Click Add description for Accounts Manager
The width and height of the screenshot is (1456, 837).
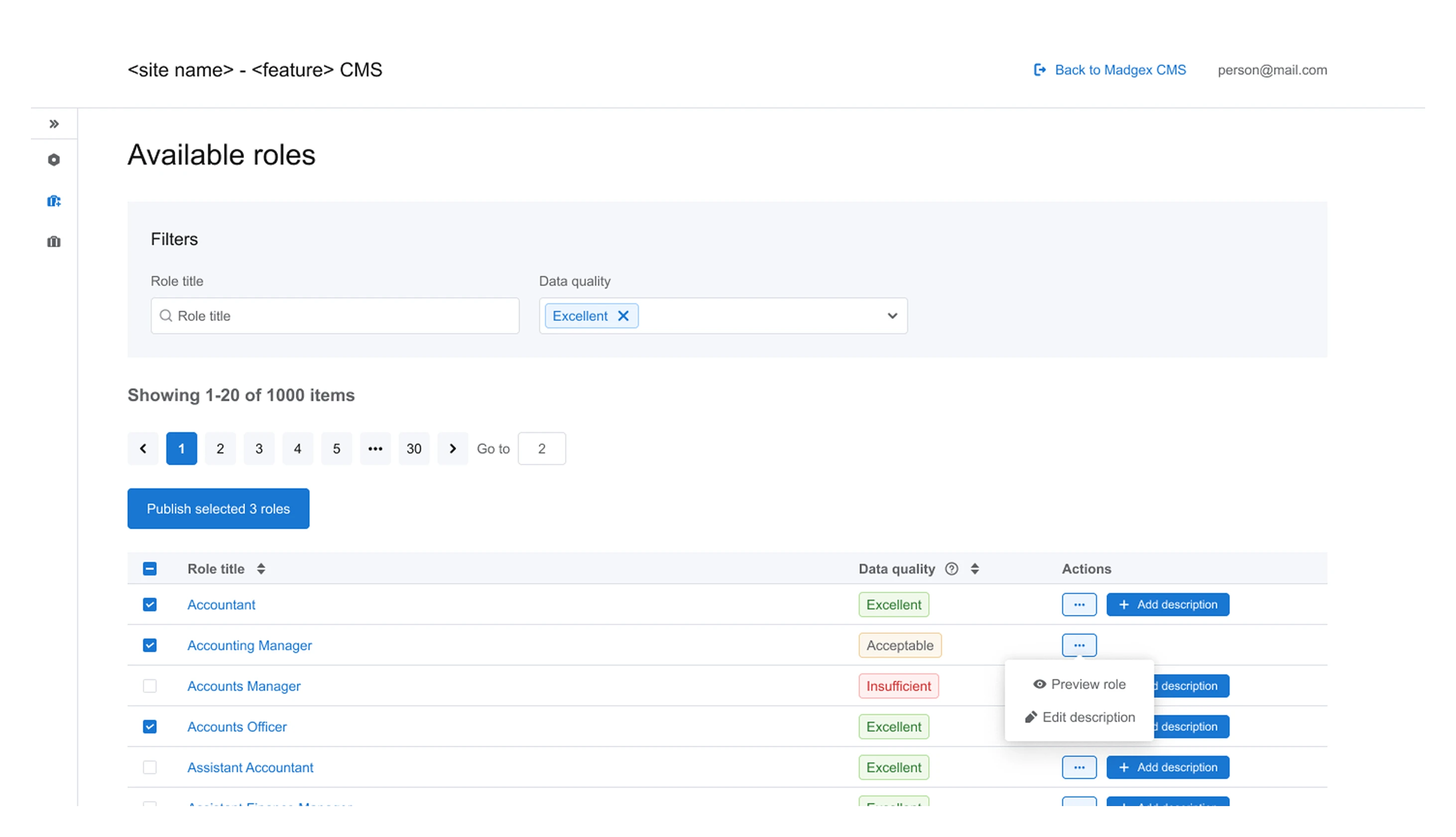pos(1191,686)
